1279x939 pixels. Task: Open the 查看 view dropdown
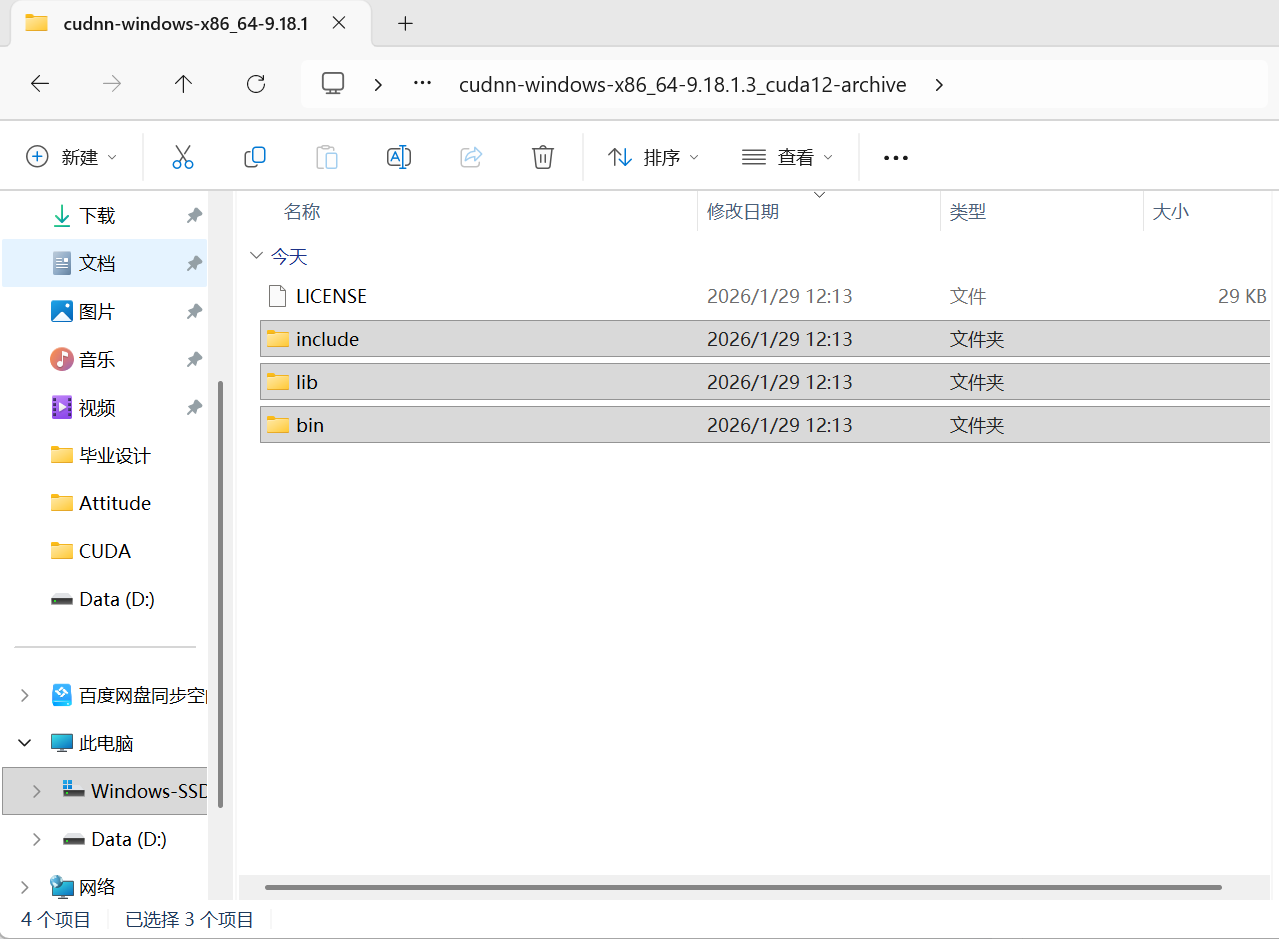click(x=787, y=157)
